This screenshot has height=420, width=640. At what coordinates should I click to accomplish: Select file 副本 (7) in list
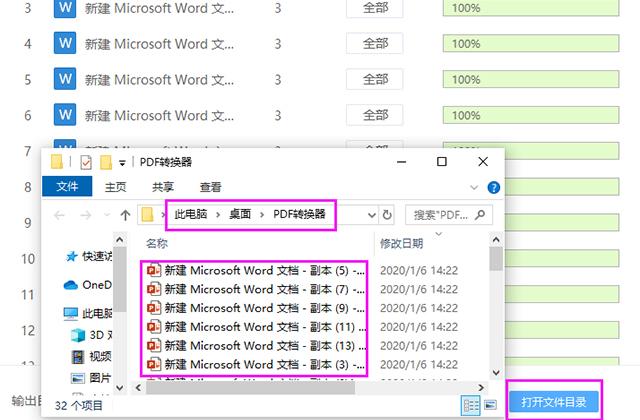(x=256, y=289)
